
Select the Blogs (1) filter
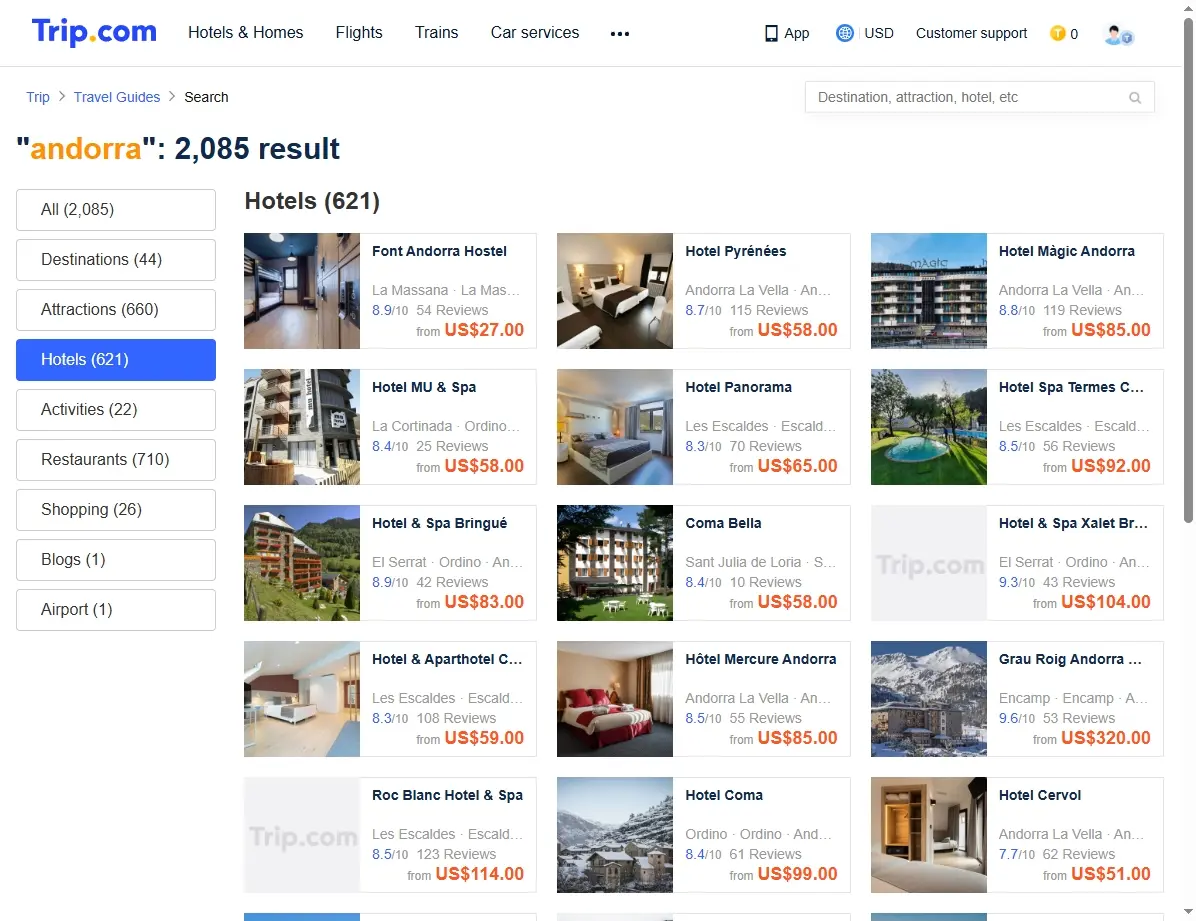[116, 559]
